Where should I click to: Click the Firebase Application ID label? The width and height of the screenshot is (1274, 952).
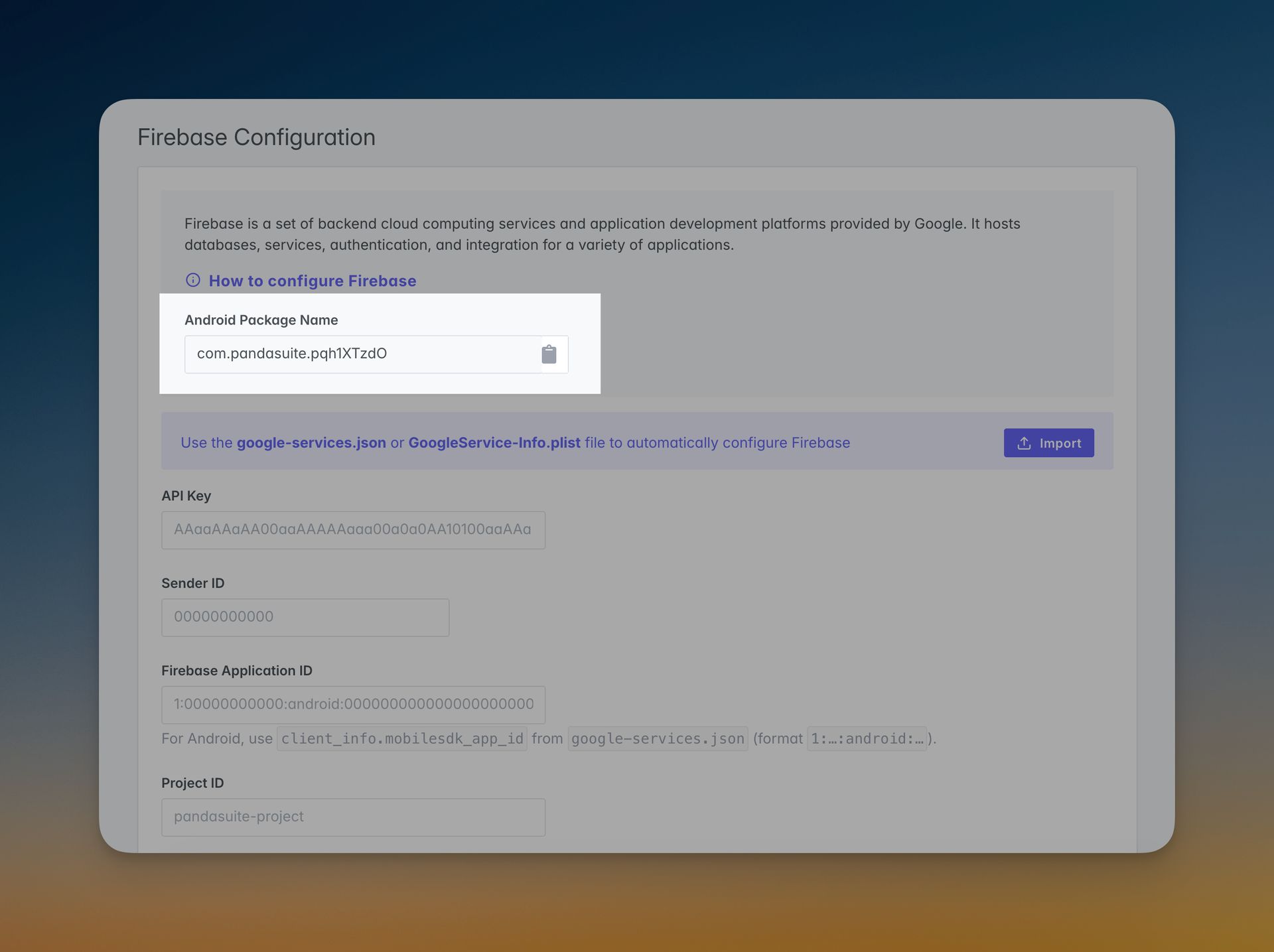(x=237, y=671)
